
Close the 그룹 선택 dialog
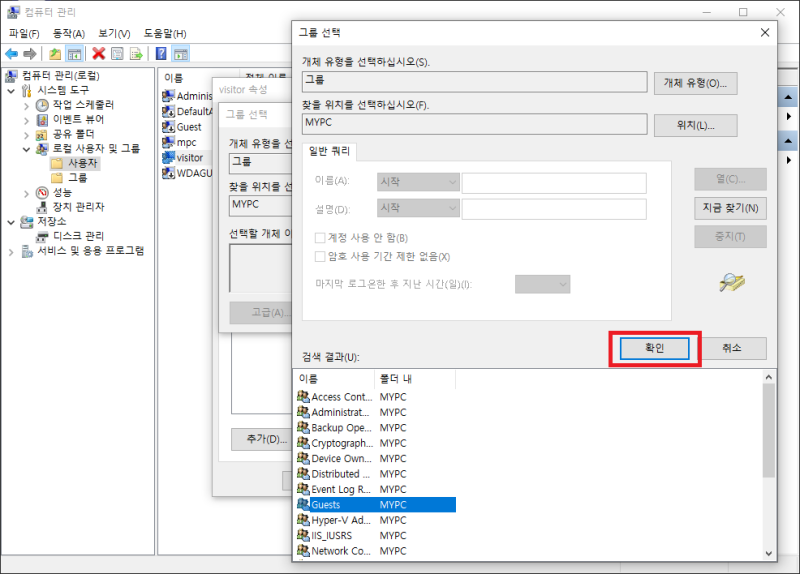click(765, 33)
